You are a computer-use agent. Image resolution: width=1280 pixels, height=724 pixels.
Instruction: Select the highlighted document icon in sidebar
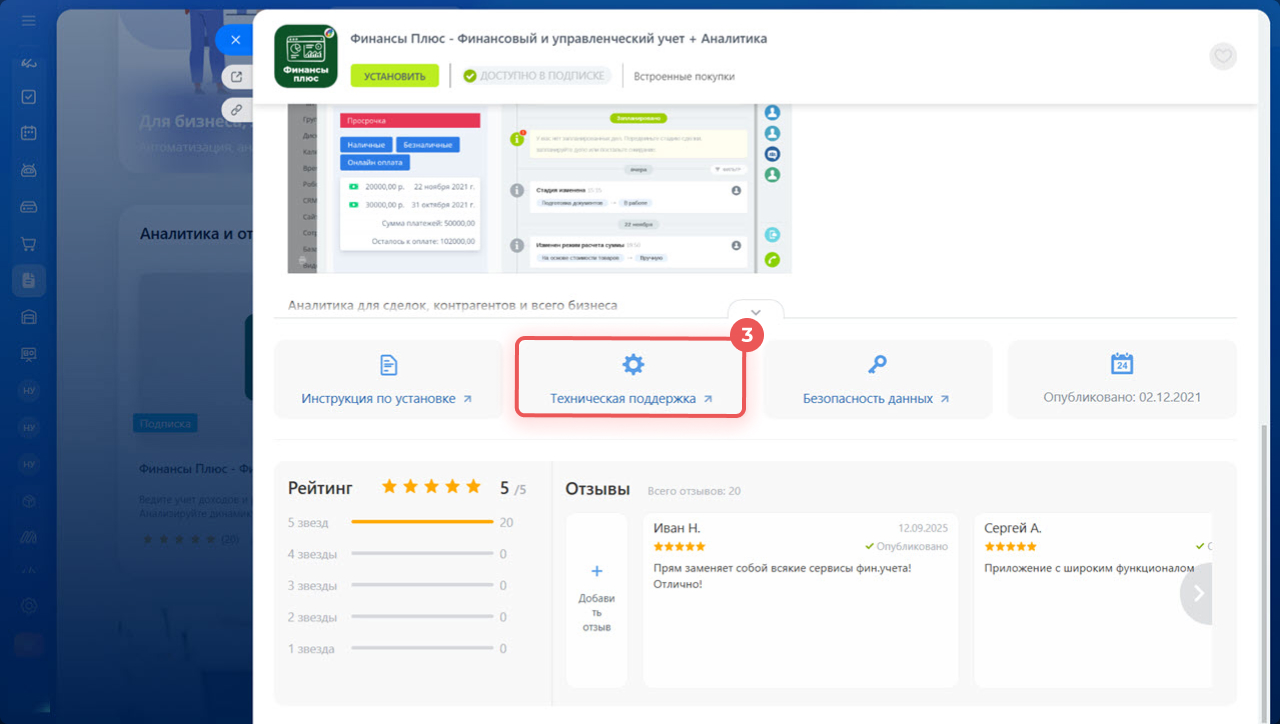[x=29, y=280]
